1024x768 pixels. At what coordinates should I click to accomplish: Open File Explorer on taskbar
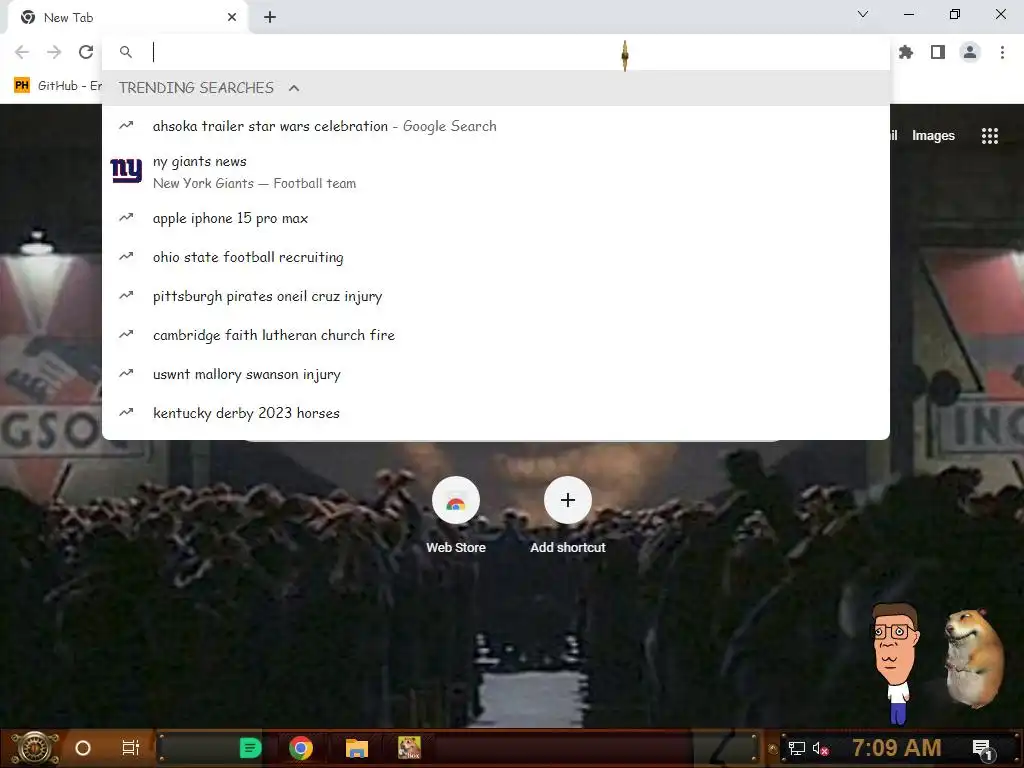pos(357,748)
